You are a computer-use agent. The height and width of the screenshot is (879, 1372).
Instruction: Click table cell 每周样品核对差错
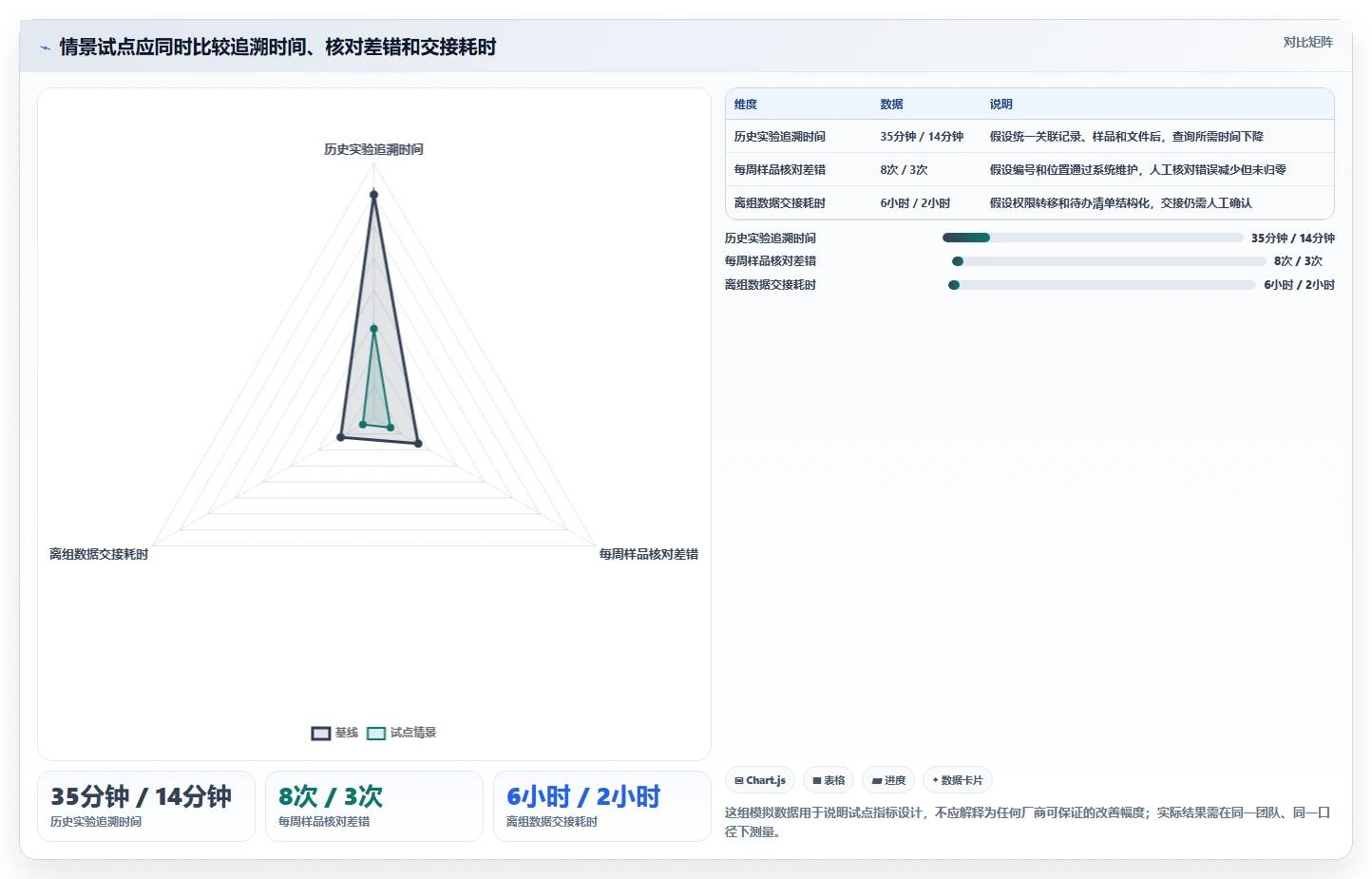(x=780, y=170)
